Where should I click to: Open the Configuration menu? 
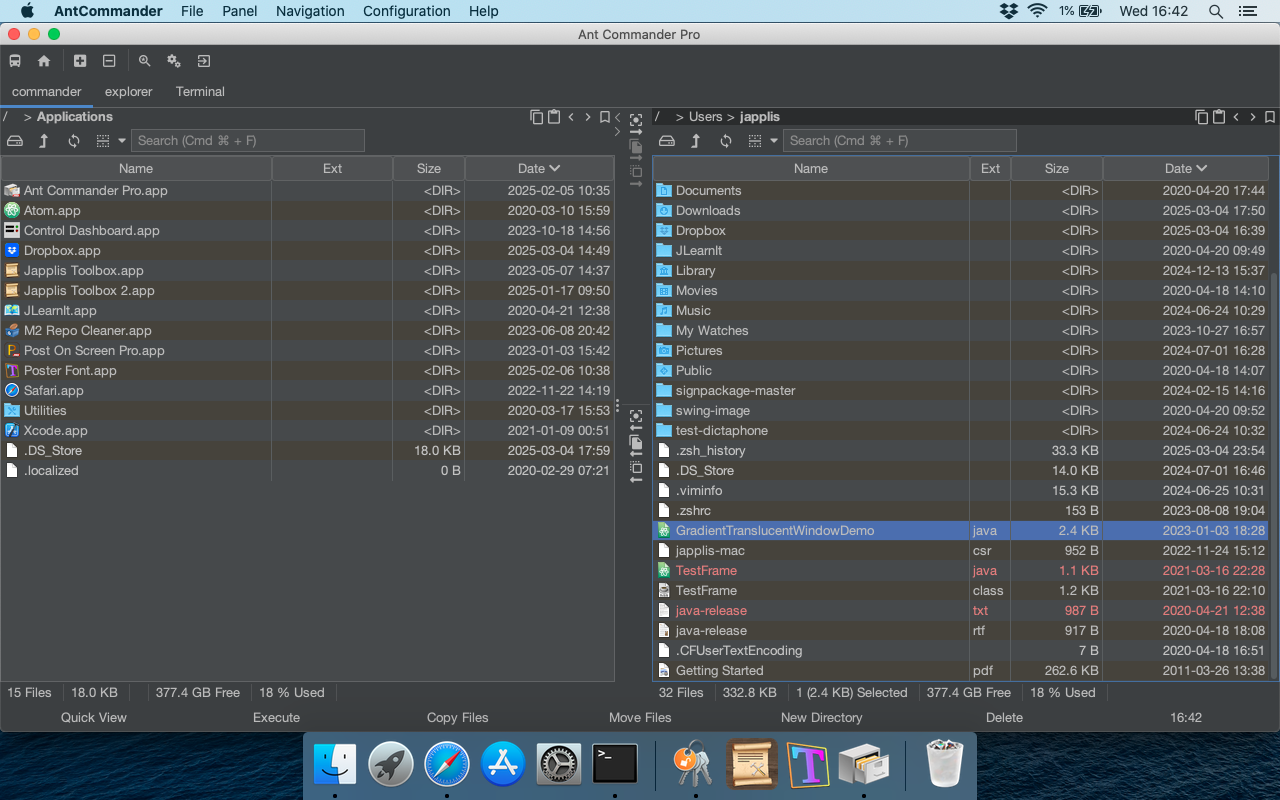click(x=406, y=11)
